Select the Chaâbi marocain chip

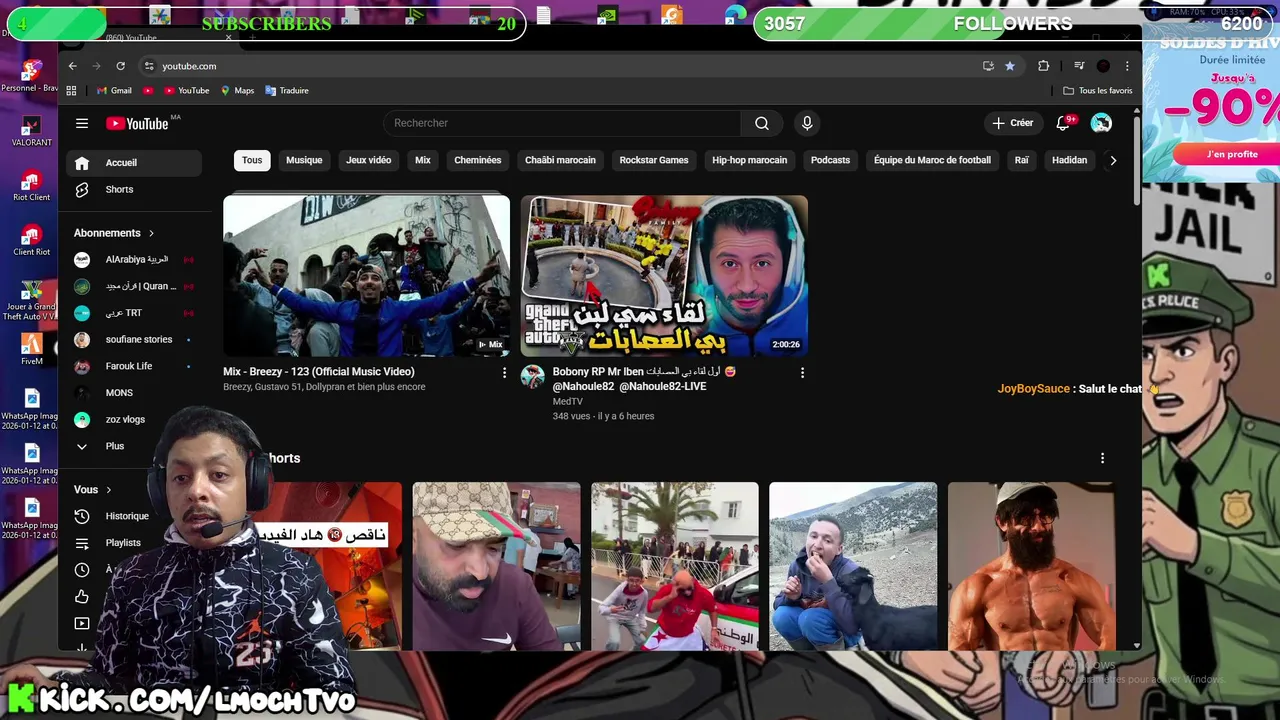[560, 160]
